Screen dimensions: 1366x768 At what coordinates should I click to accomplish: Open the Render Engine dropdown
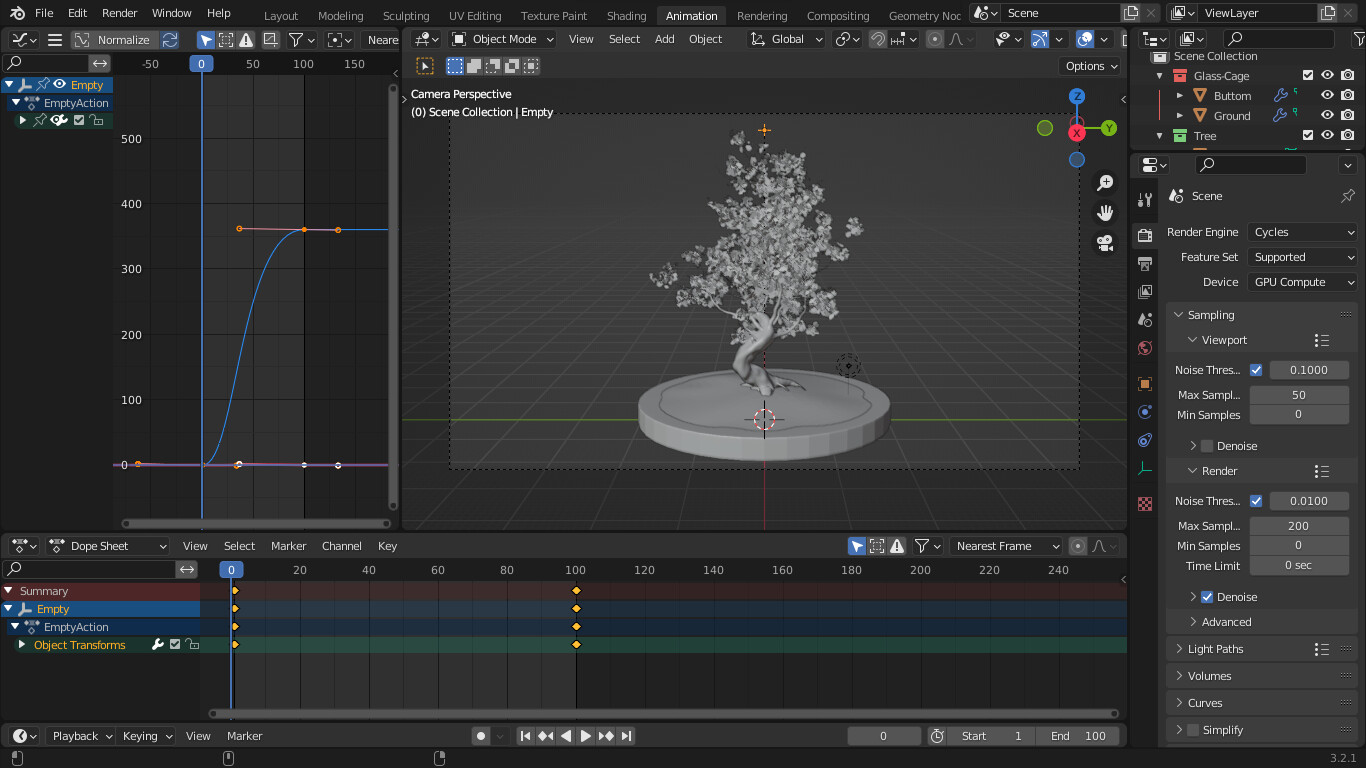1302,232
